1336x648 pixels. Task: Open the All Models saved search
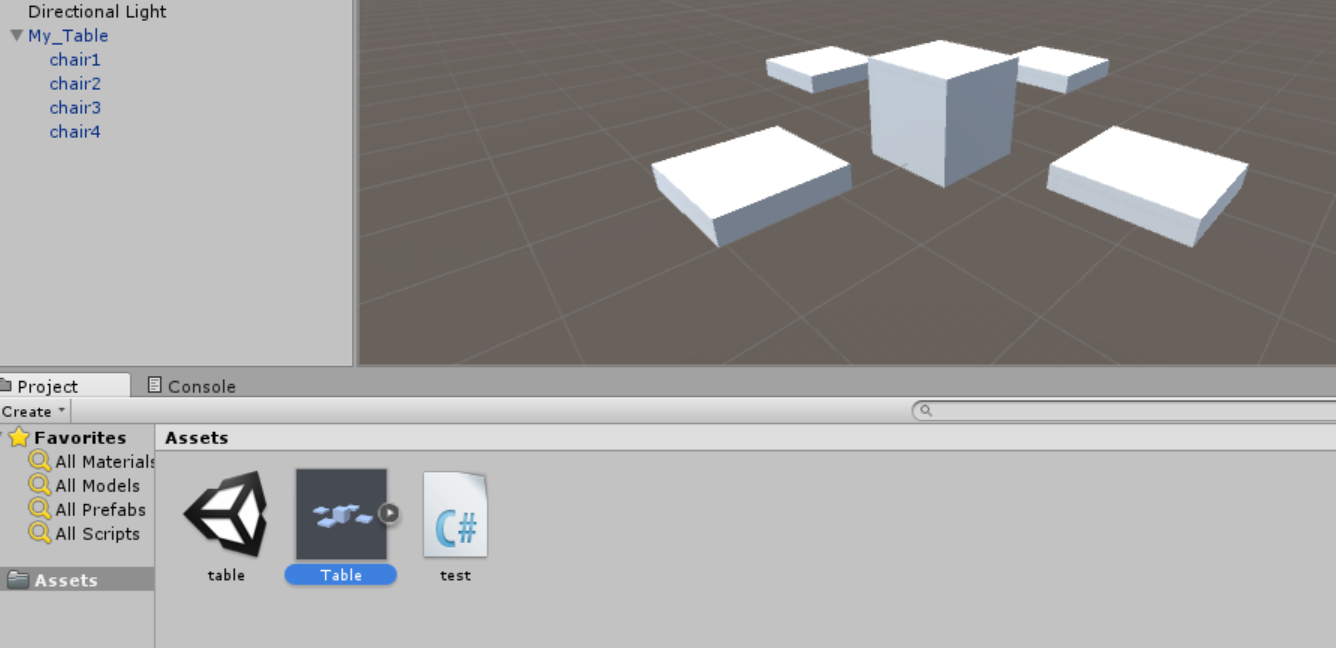(97, 486)
